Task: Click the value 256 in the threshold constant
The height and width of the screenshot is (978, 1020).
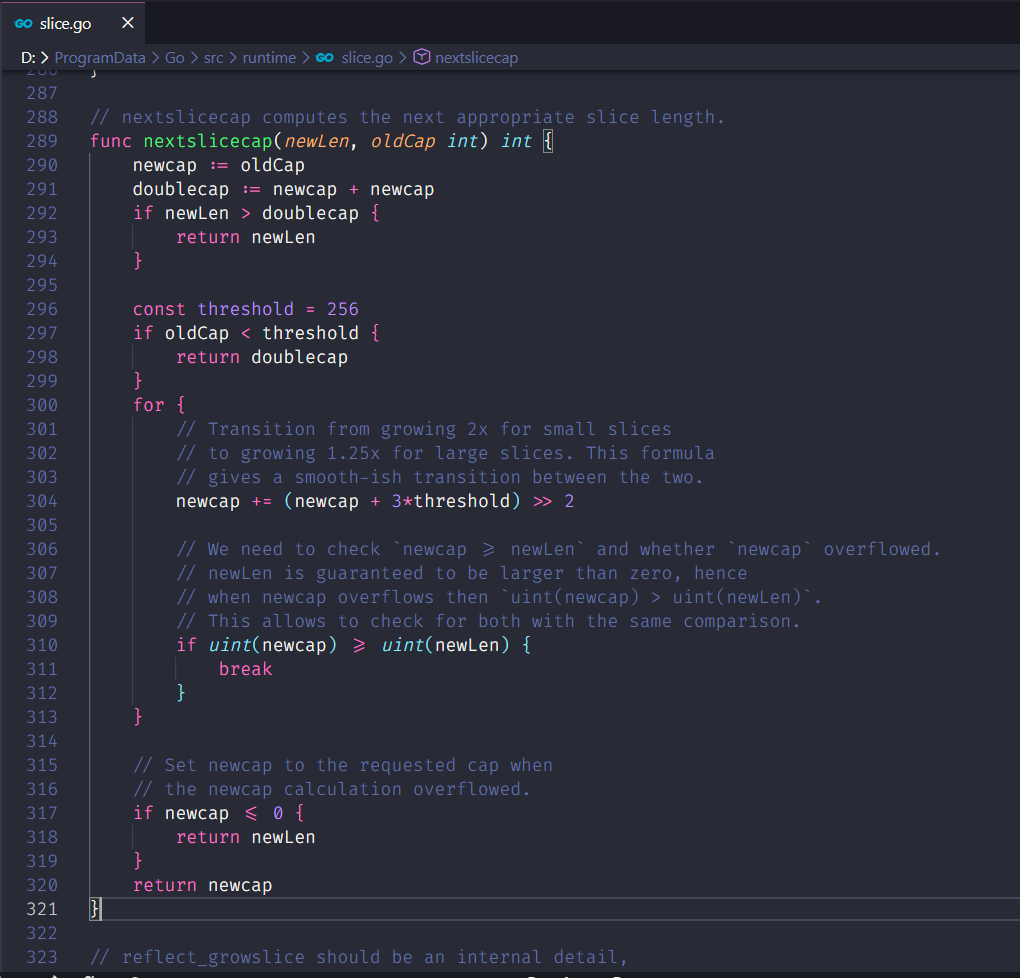Action: (342, 309)
